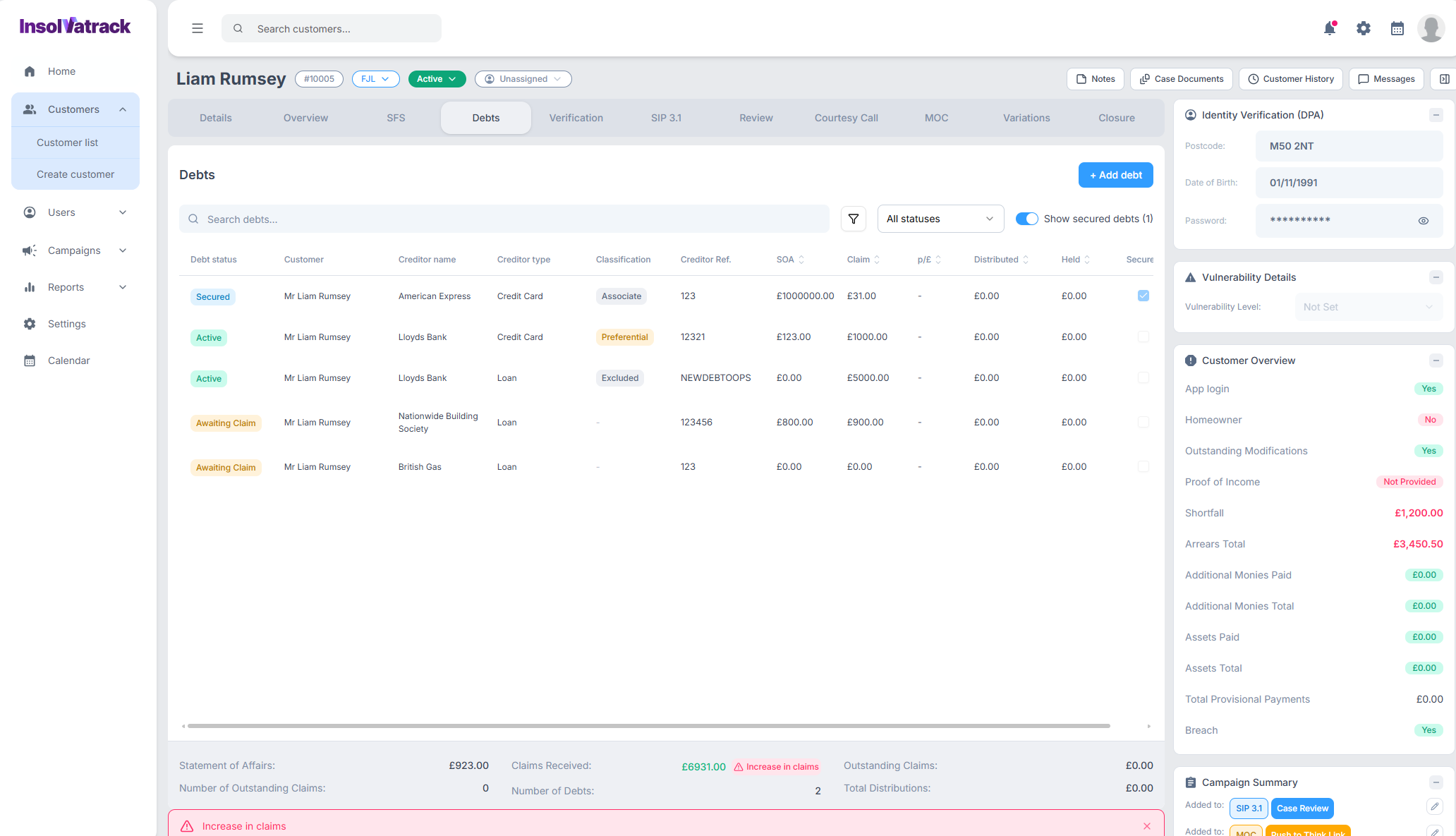Open the Notes button
The height and width of the screenshot is (836, 1456).
(x=1096, y=79)
